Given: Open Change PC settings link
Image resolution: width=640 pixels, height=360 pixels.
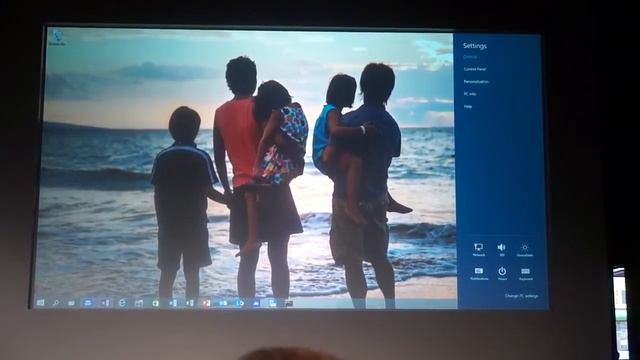Looking at the screenshot, I should (x=522, y=296).
